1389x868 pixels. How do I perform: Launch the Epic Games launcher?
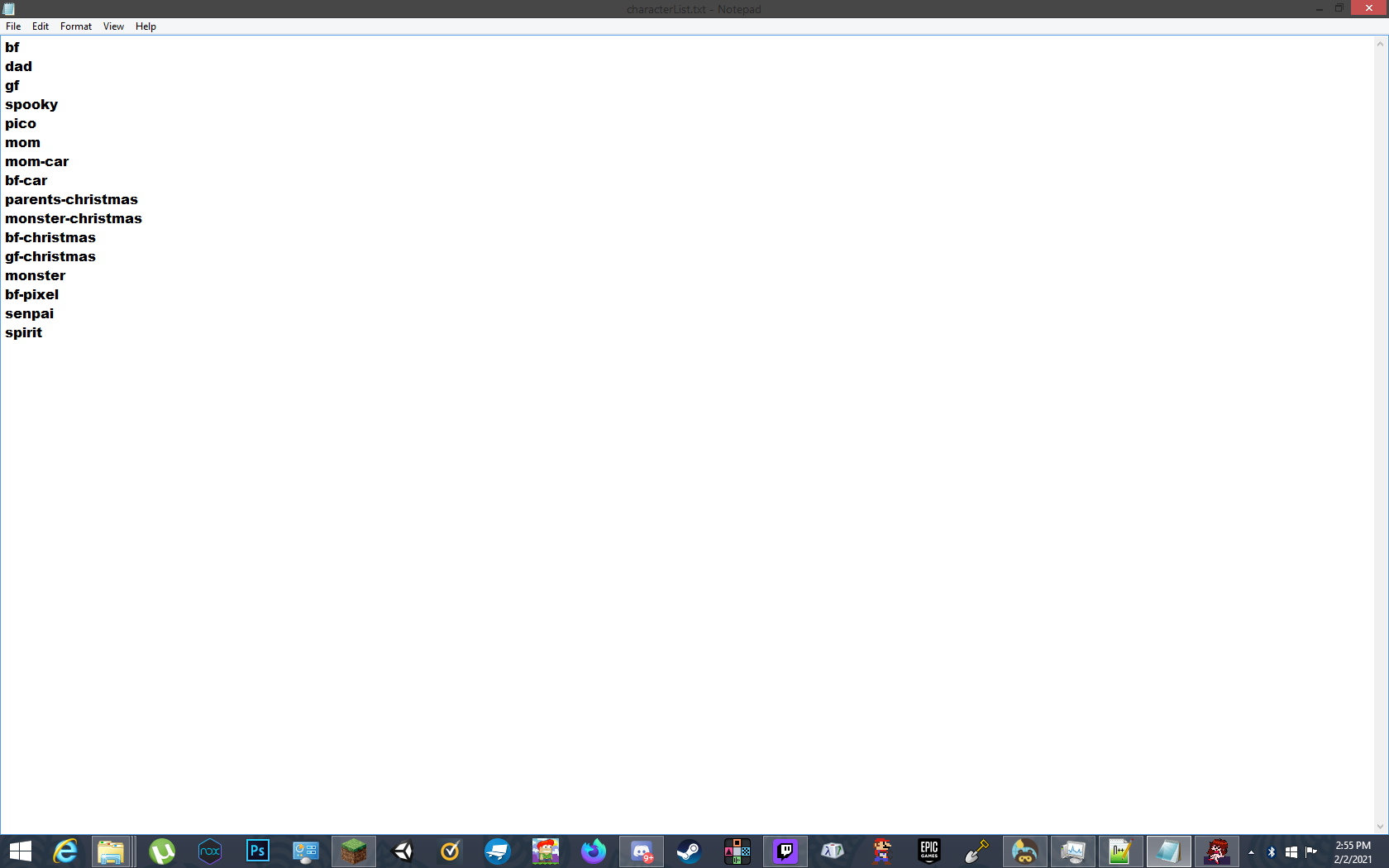point(928,851)
